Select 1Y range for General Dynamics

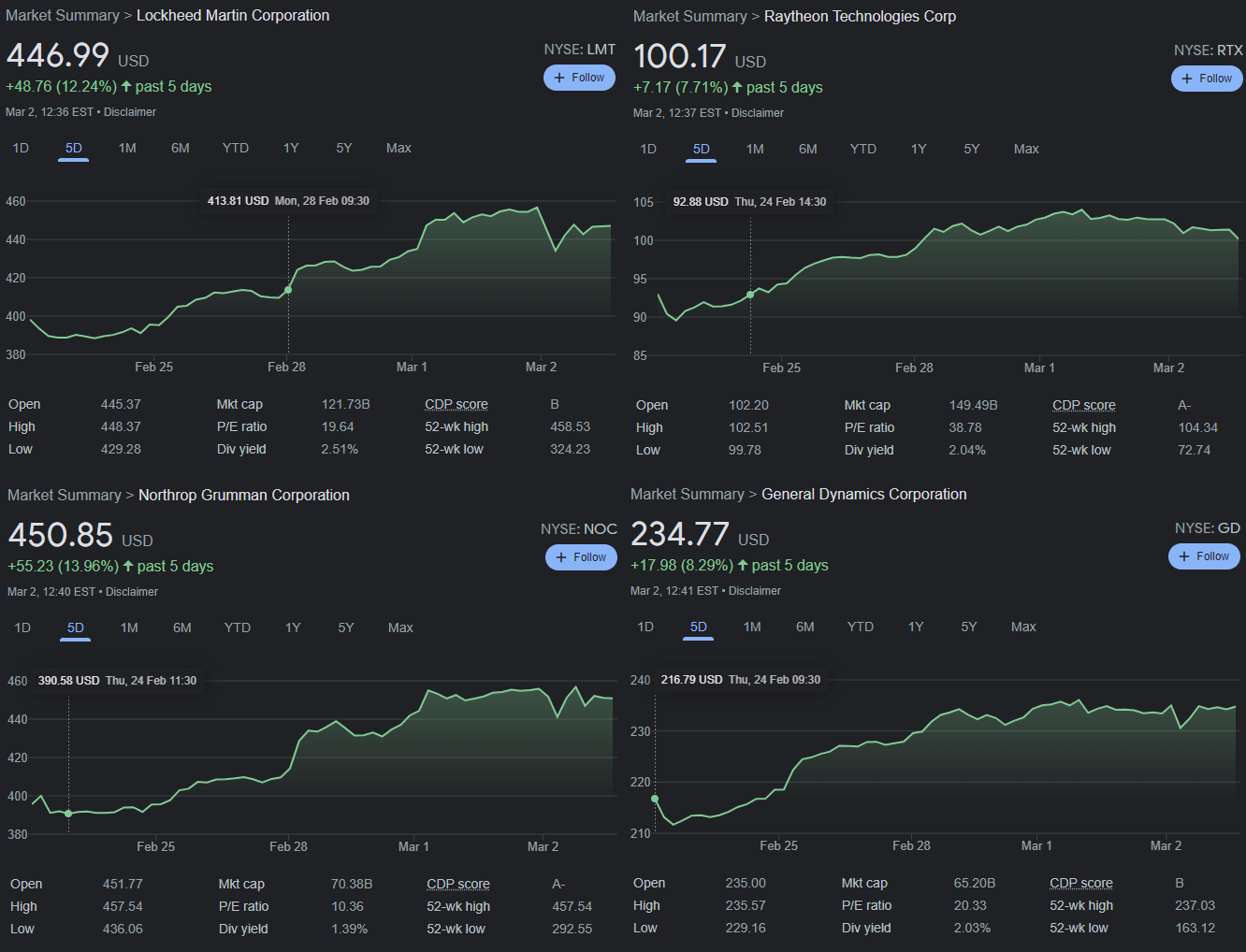[916, 627]
